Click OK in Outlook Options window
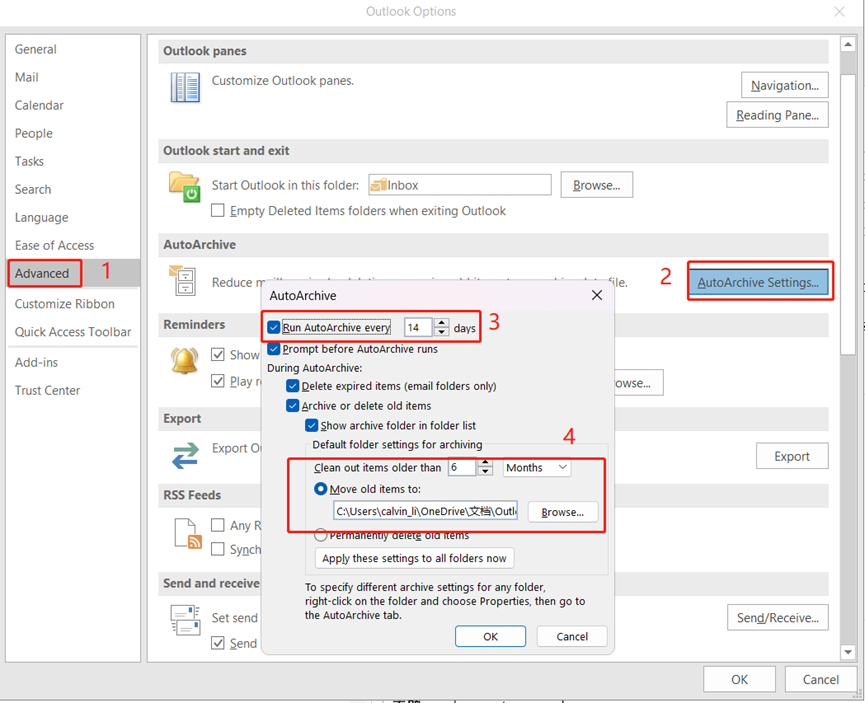 [x=739, y=679]
